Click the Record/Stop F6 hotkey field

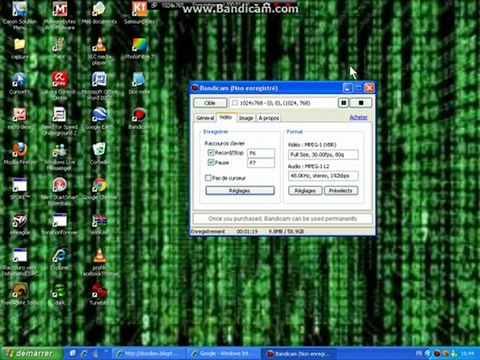tap(261, 153)
